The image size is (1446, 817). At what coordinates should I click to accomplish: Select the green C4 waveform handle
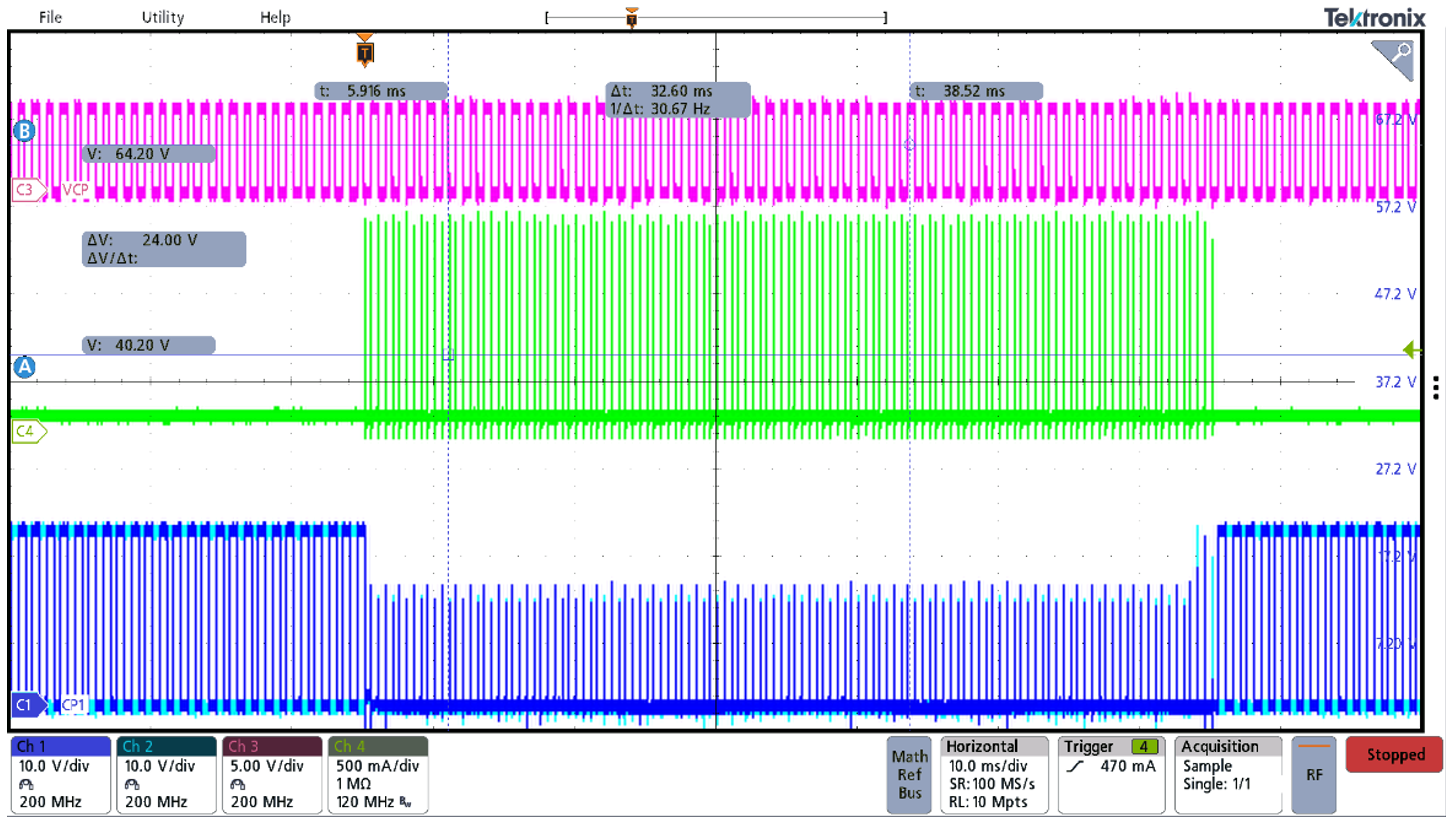[28, 432]
